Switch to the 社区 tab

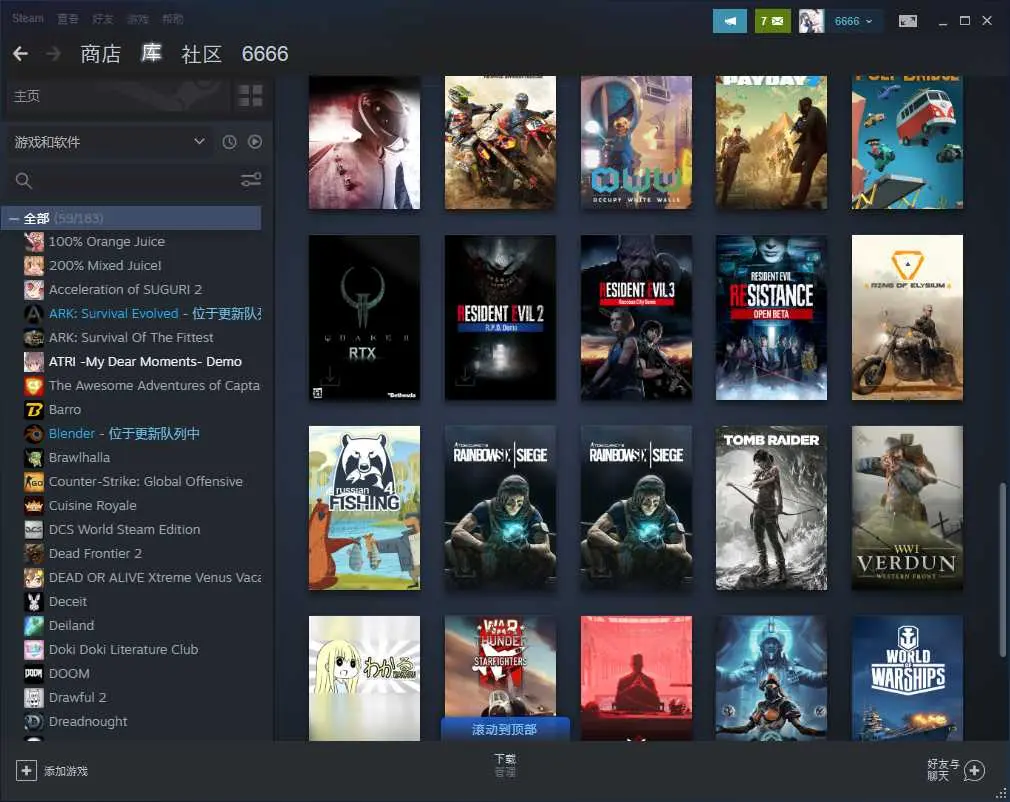pos(202,54)
